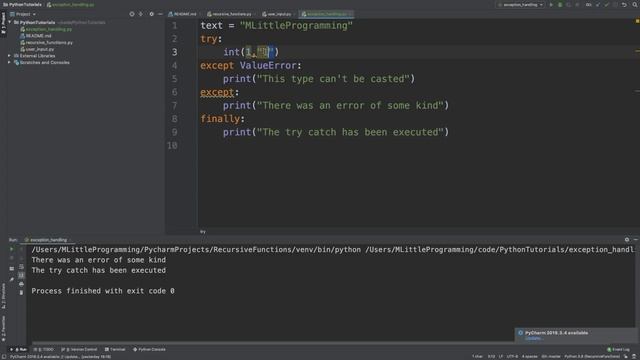The image size is (640, 360).
Task: Toggle soft-wrap in the Run panel toolbar
Action: 21,267
